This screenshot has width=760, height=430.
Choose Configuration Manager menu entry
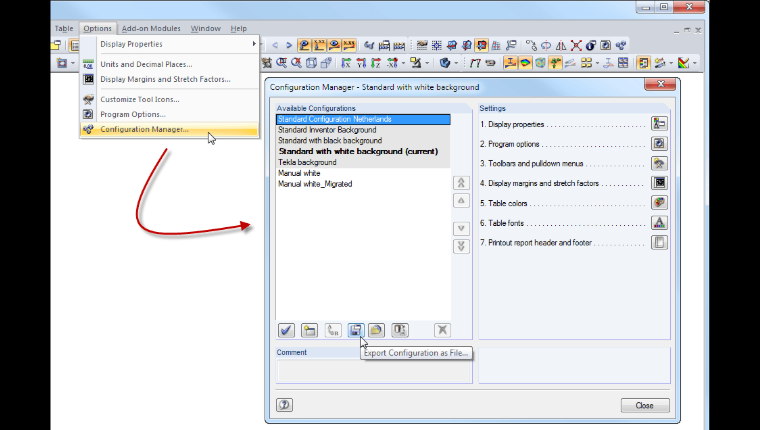click(169, 129)
